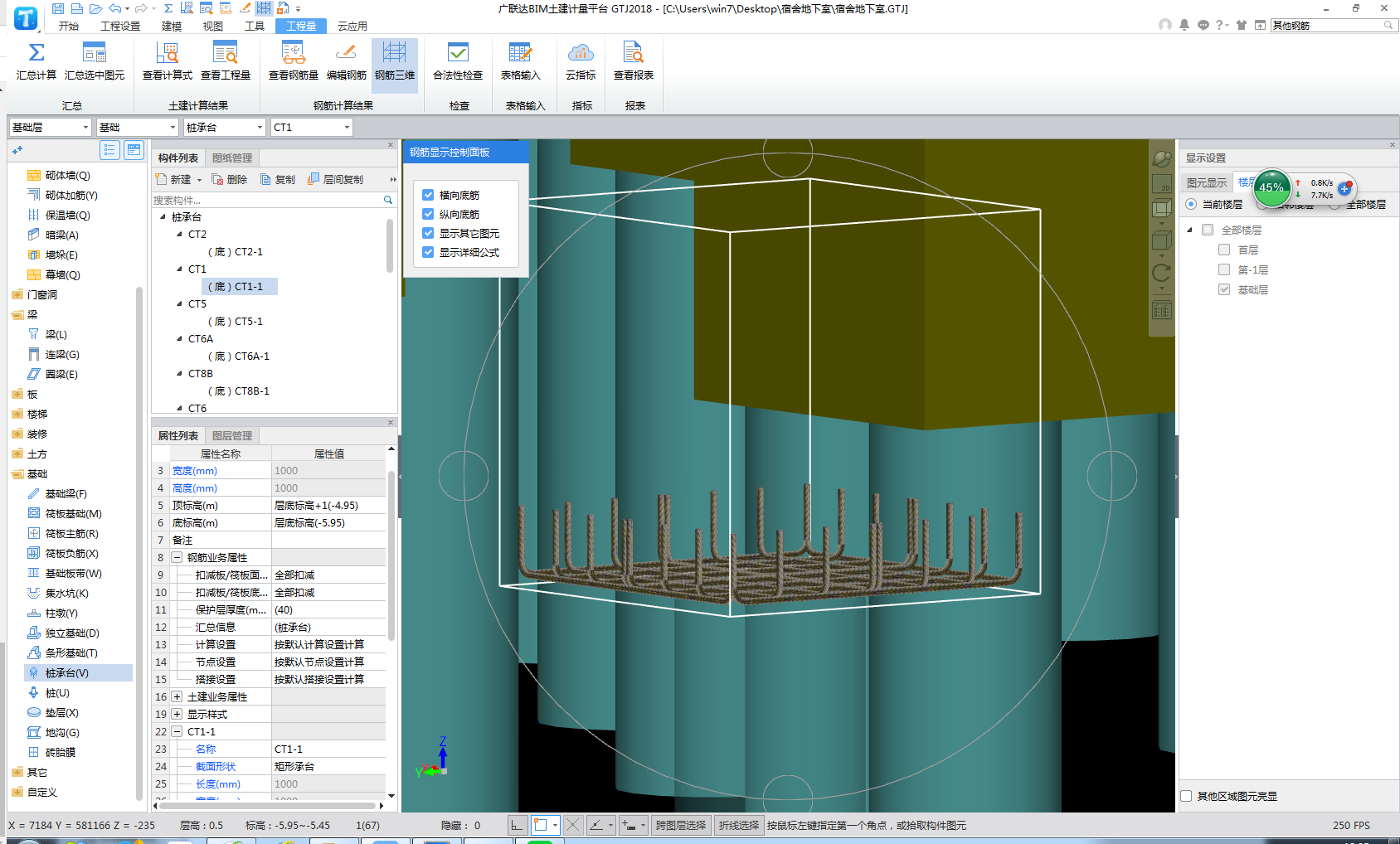Image resolution: width=1400 pixels, height=844 pixels.
Task: Open 工程设置 ribbon tab
Action: tap(120, 27)
